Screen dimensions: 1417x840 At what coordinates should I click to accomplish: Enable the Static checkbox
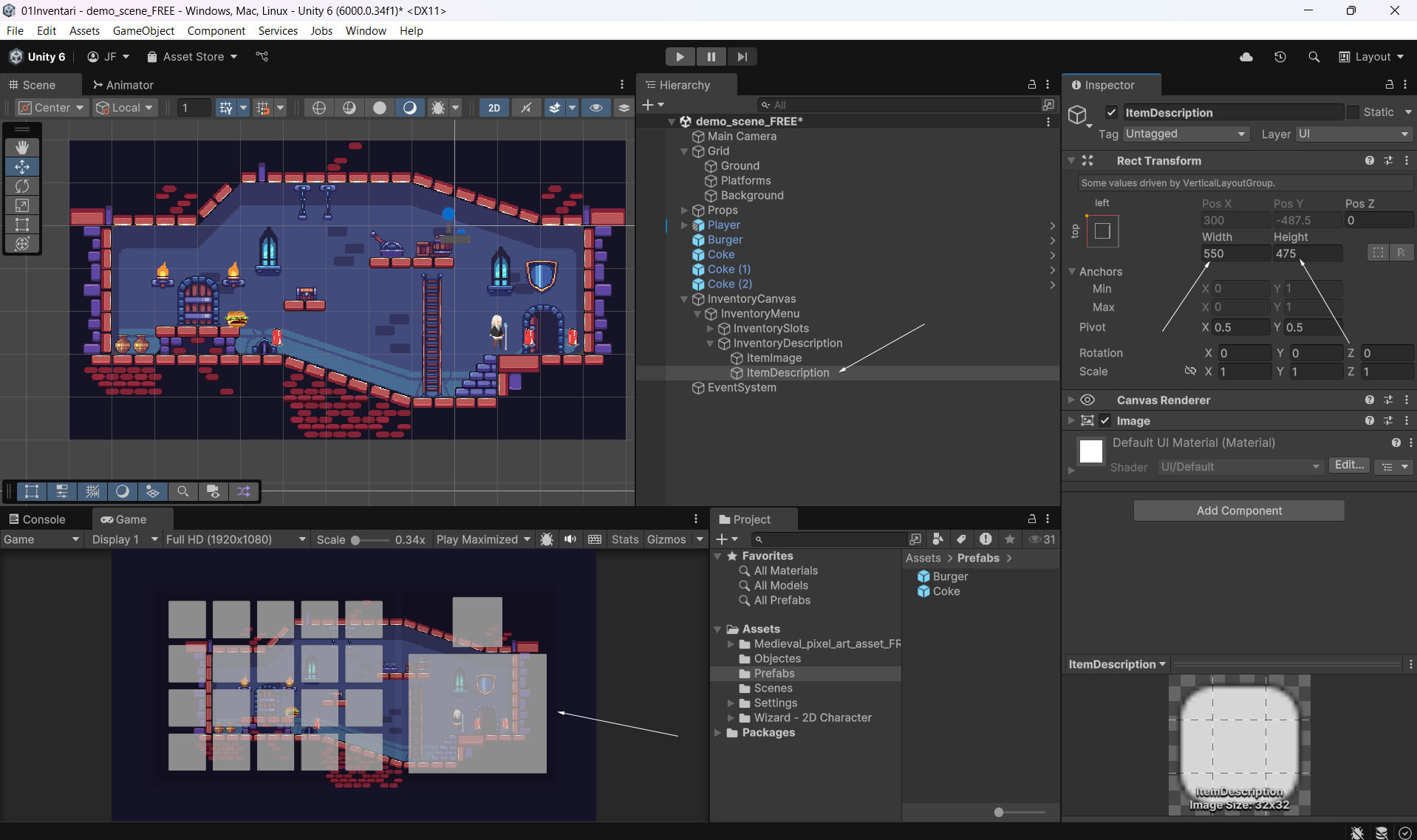1353,112
